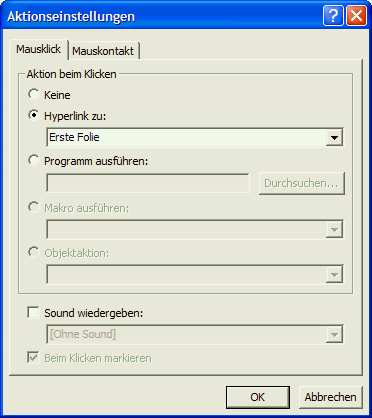372x418 pixels.
Task: Click the Durchsuchen... button
Action: pyautogui.click(x=302, y=183)
